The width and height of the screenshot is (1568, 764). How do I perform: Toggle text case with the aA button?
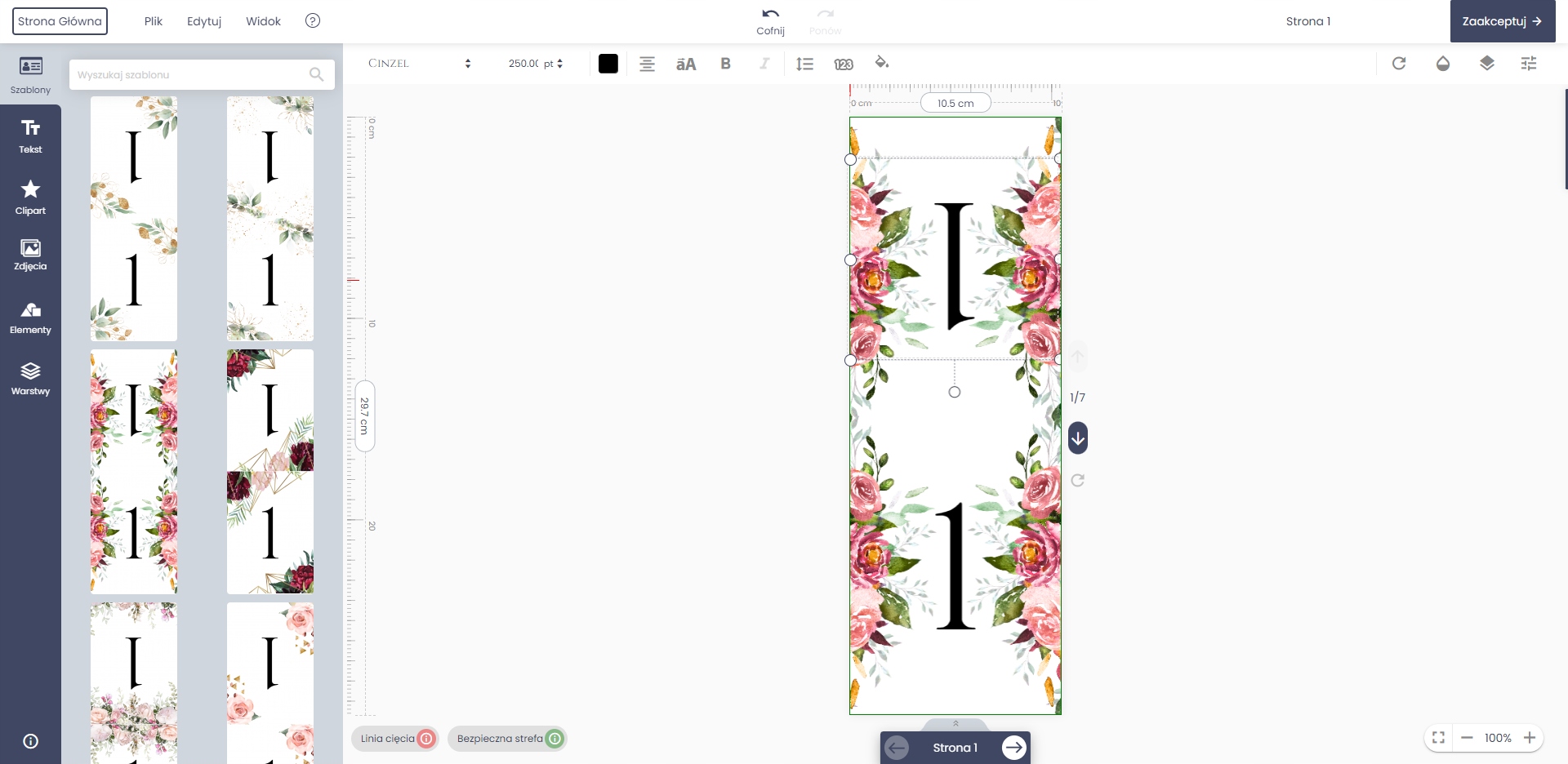[x=686, y=64]
